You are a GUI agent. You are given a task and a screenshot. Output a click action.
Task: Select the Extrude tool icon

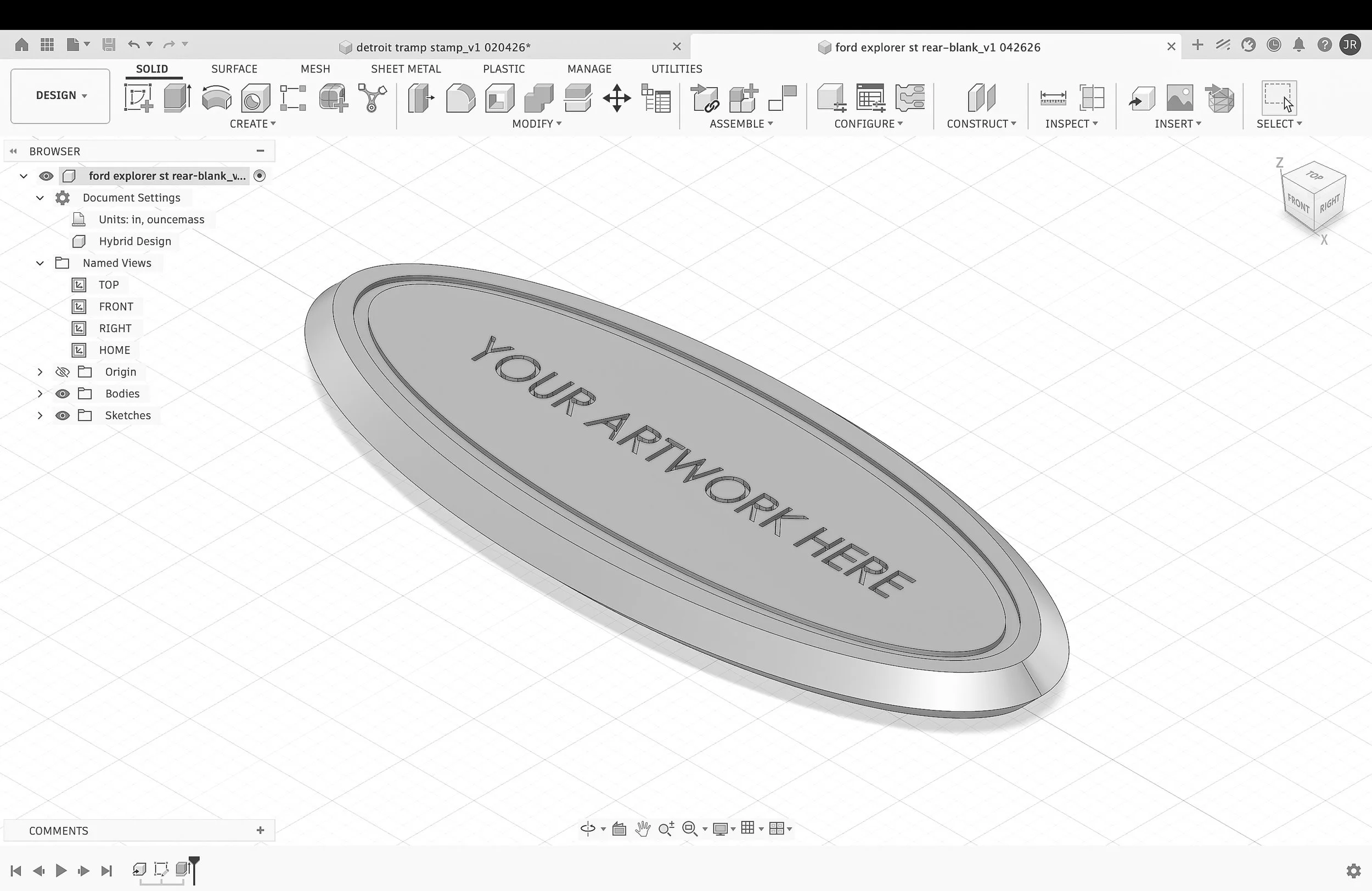pos(178,98)
